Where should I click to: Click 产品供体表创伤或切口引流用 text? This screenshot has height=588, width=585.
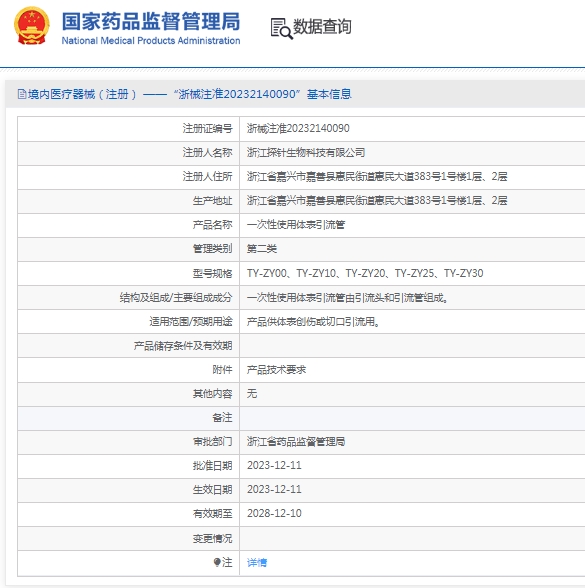coord(313,321)
